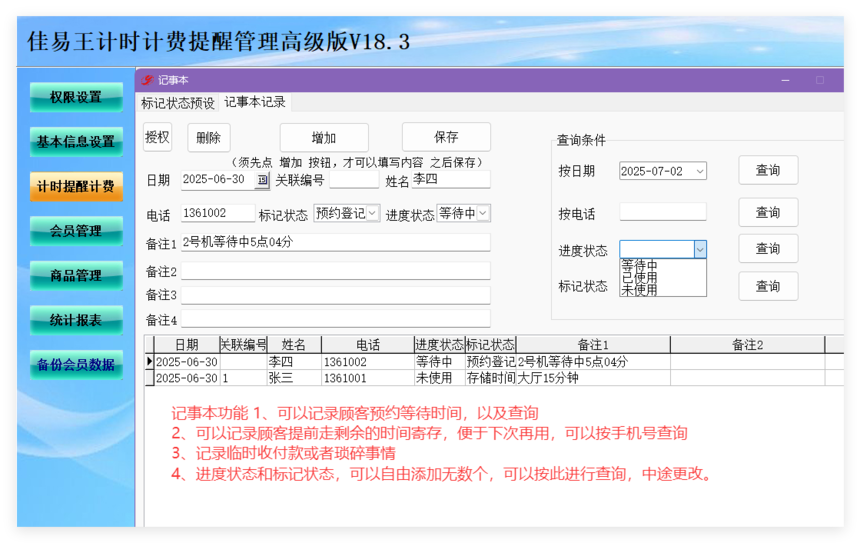
Task: Open the 权限设置 sidebar section
Action: click(76, 97)
